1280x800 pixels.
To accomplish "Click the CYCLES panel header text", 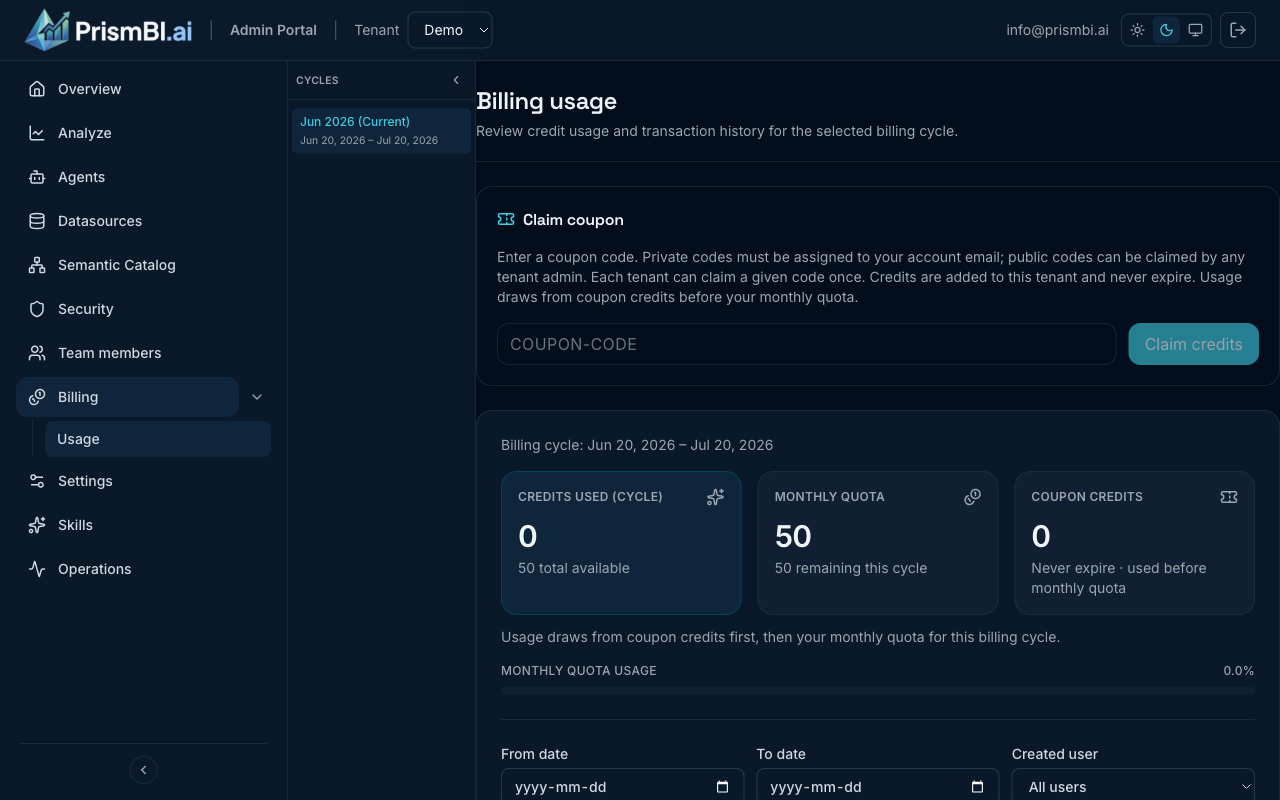I will pos(317,80).
